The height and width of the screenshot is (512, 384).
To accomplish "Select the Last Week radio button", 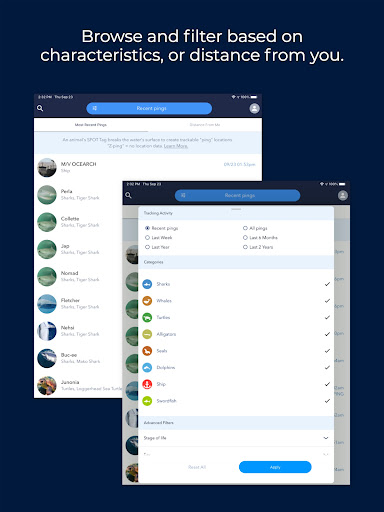I will (x=147, y=238).
